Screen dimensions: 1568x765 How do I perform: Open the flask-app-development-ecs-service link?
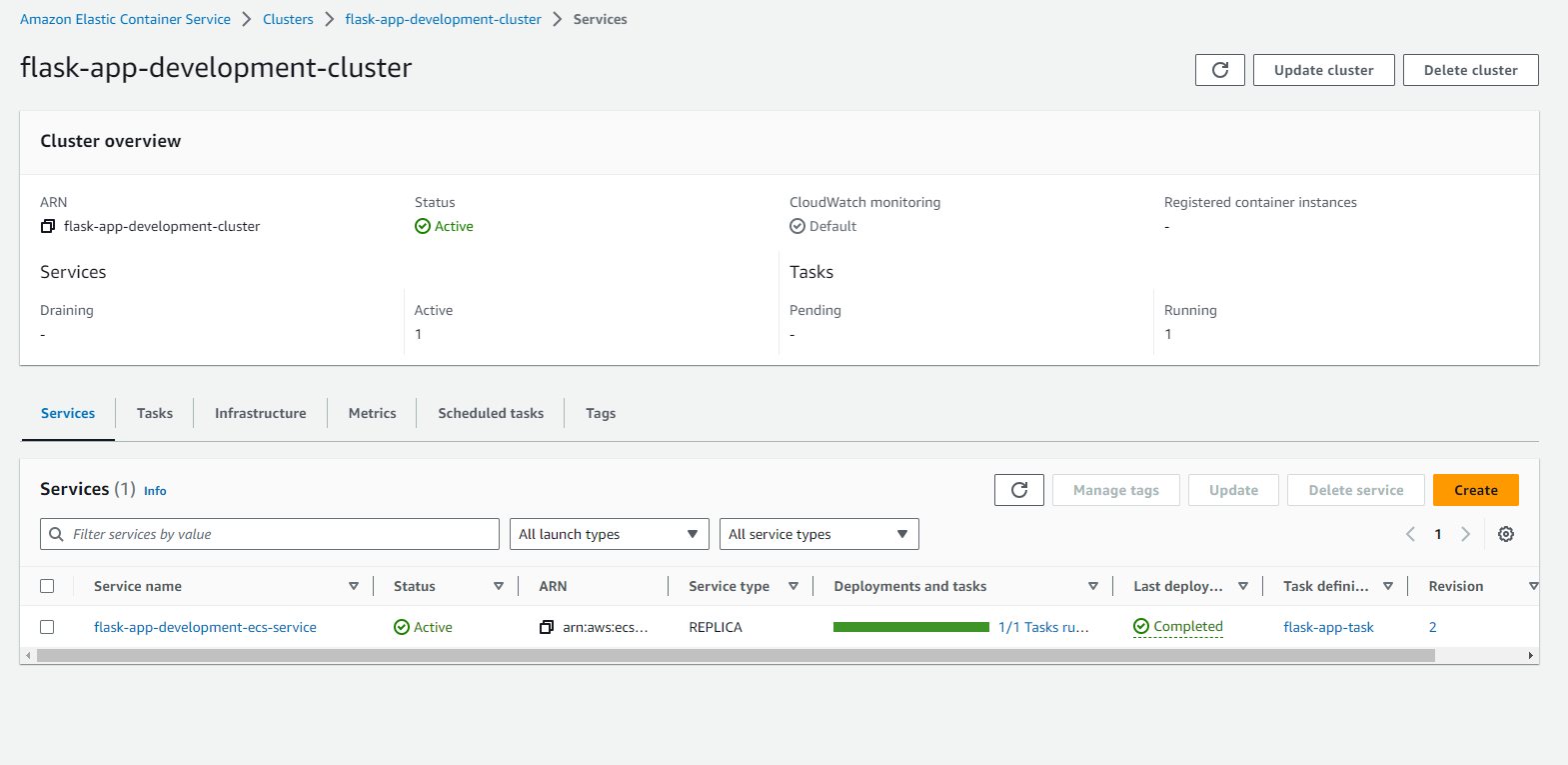click(x=205, y=627)
